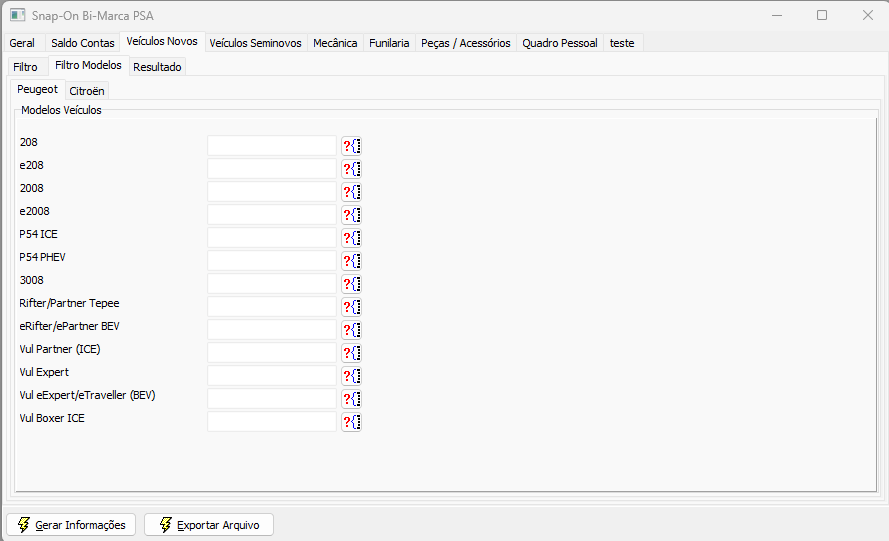Viewport: 889px width, 541px height.
Task: Close the Snap-On Bi-Marca PSA window
Action: pyautogui.click(x=867, y=15)
